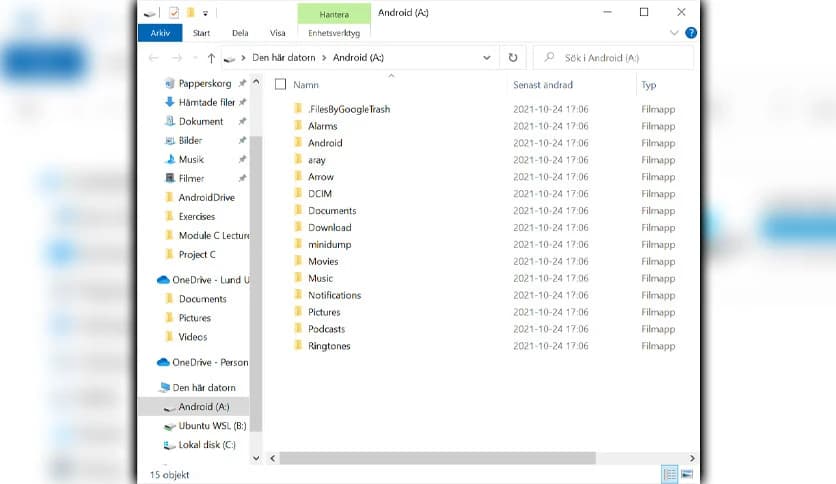Go up one folder level arrow
The image size is (836, 484).
[x=211, y=58]
